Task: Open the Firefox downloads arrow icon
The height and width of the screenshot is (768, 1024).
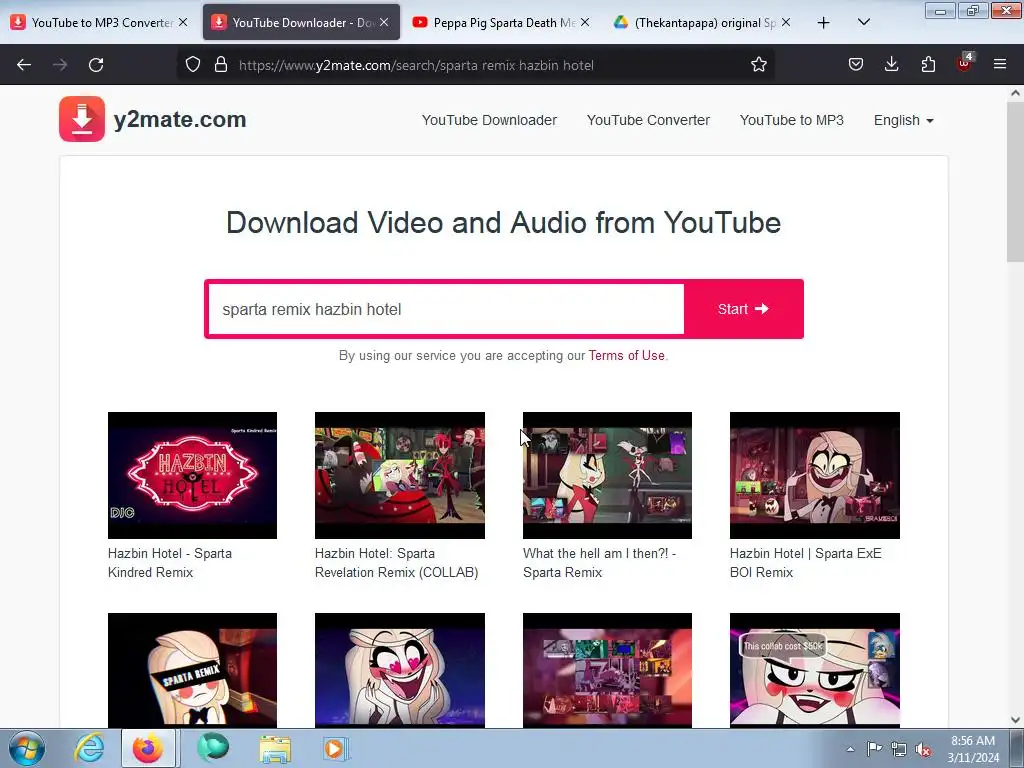Action: tap(891, 65)
